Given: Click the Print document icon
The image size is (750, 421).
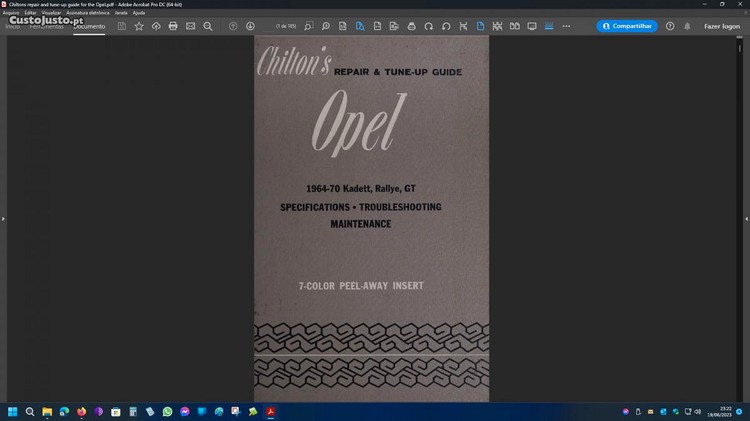Looking at the screenshot, I should pyautogui.click(x=173, y=26).
